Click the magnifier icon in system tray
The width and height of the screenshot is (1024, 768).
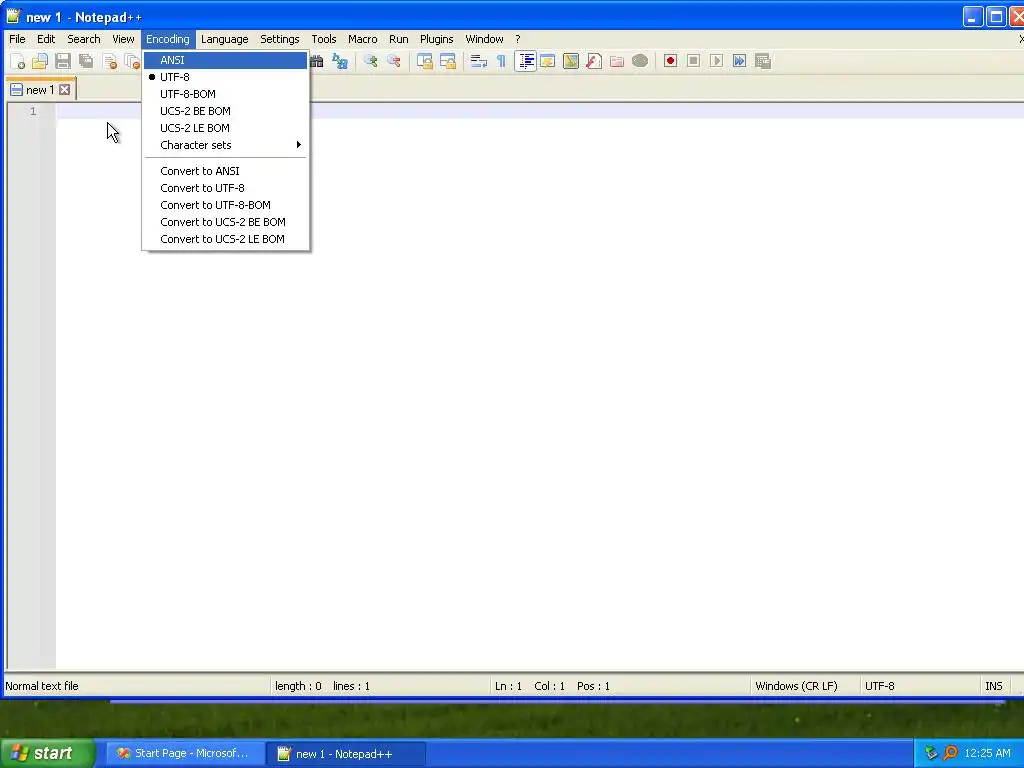pos(951,753)
